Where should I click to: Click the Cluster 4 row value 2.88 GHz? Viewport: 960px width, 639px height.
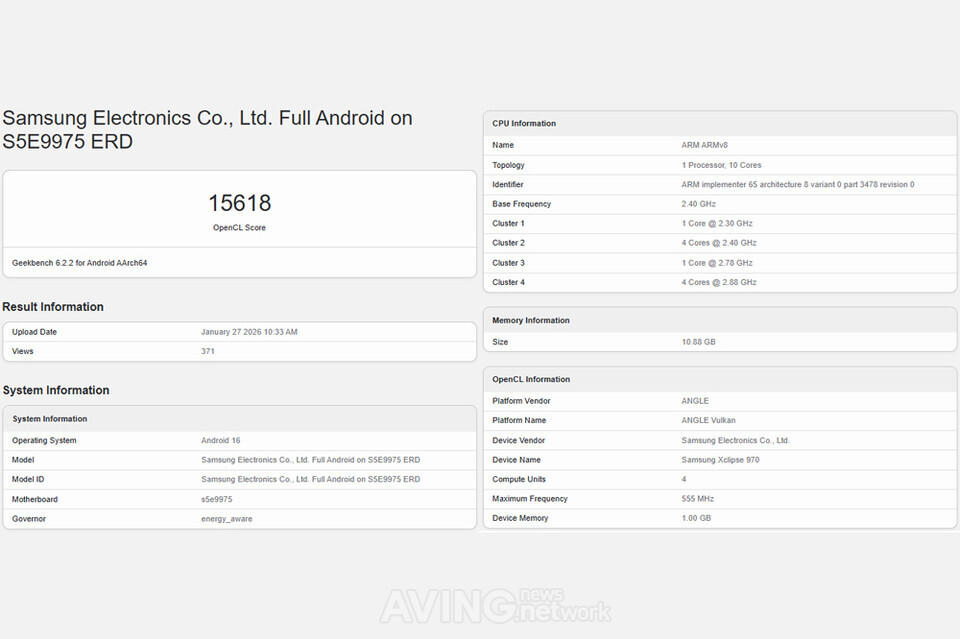[719, 282]
